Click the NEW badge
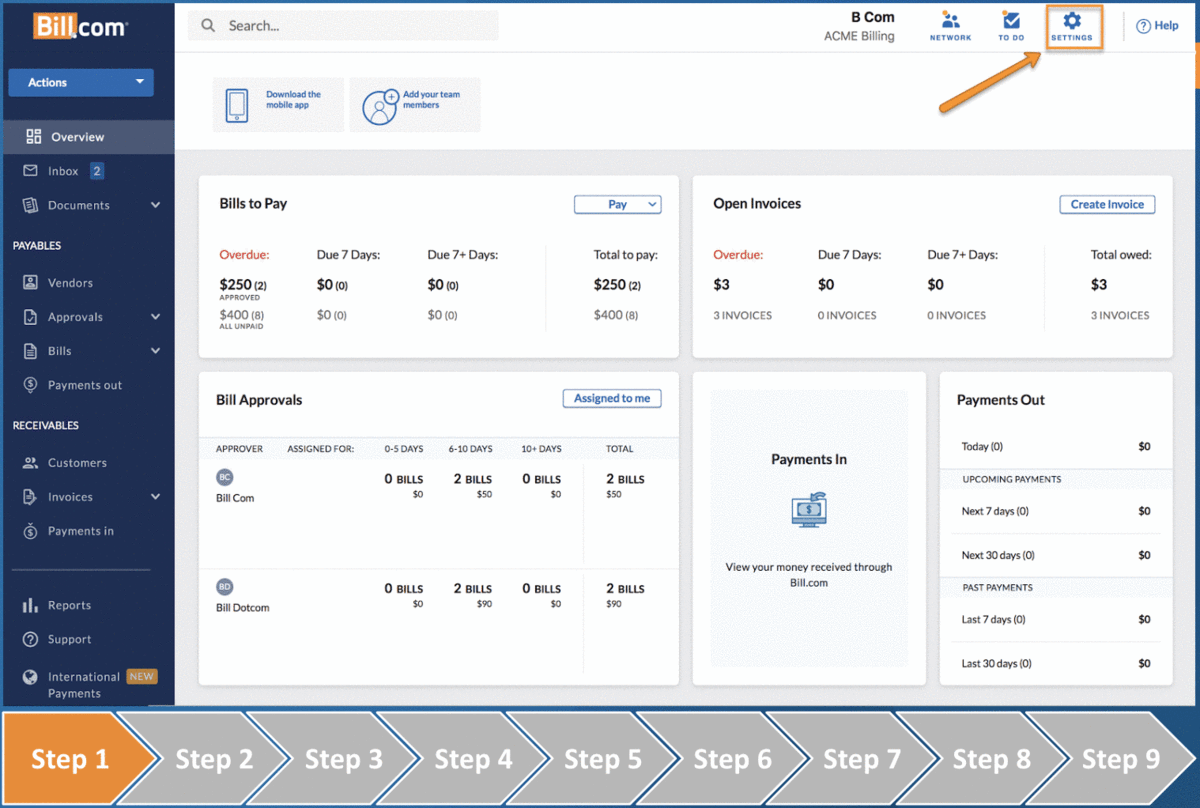This screenshot has width=1200, height=808. tap(141, 677)
